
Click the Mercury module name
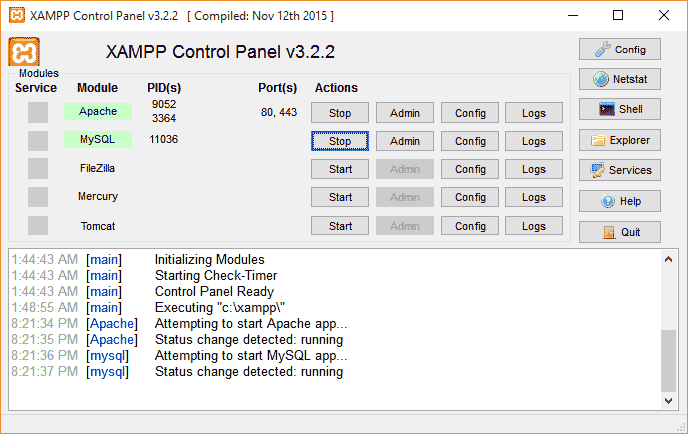(x=98, y=196)
